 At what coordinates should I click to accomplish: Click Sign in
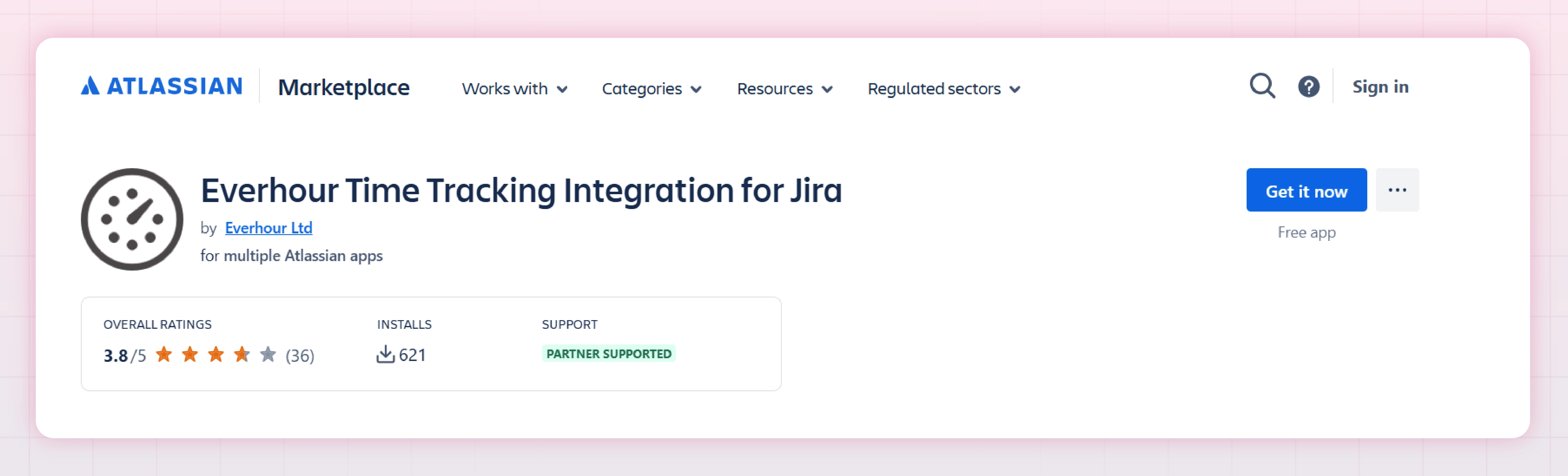coord(1380,87)
